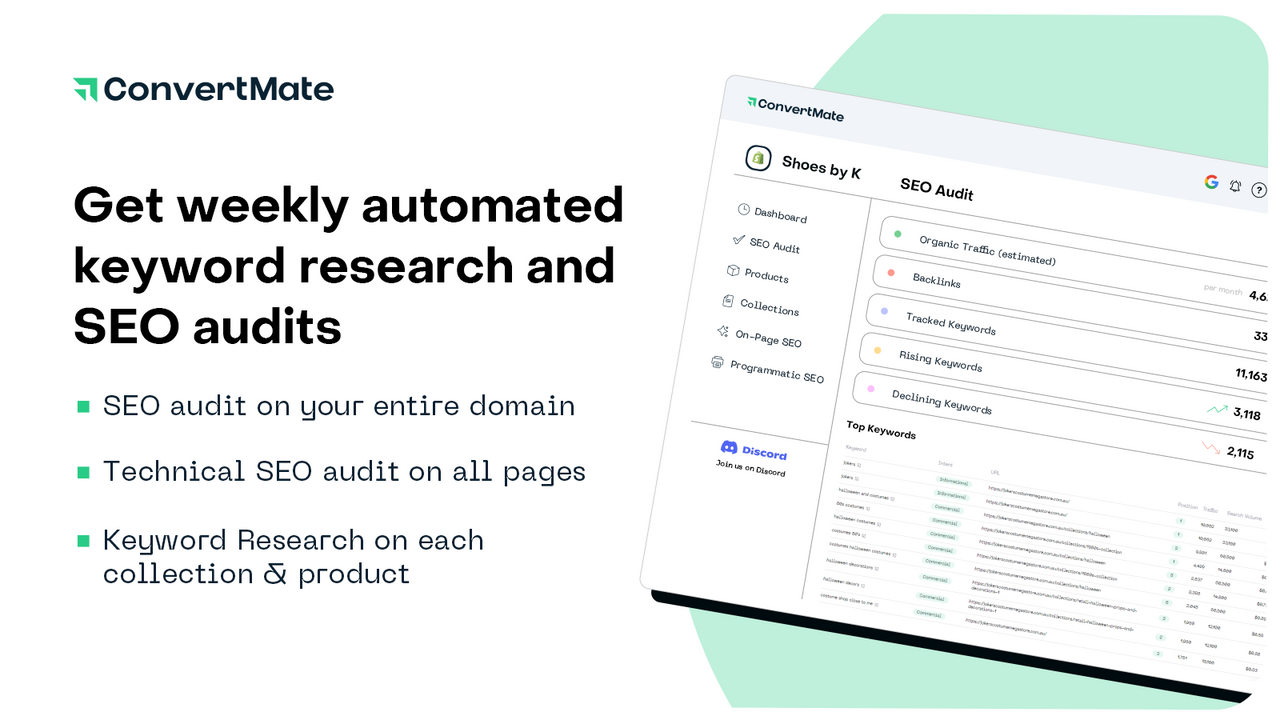Click the 2,115 value
This screenshot has height=720, width=1280.
[1240, 453]
